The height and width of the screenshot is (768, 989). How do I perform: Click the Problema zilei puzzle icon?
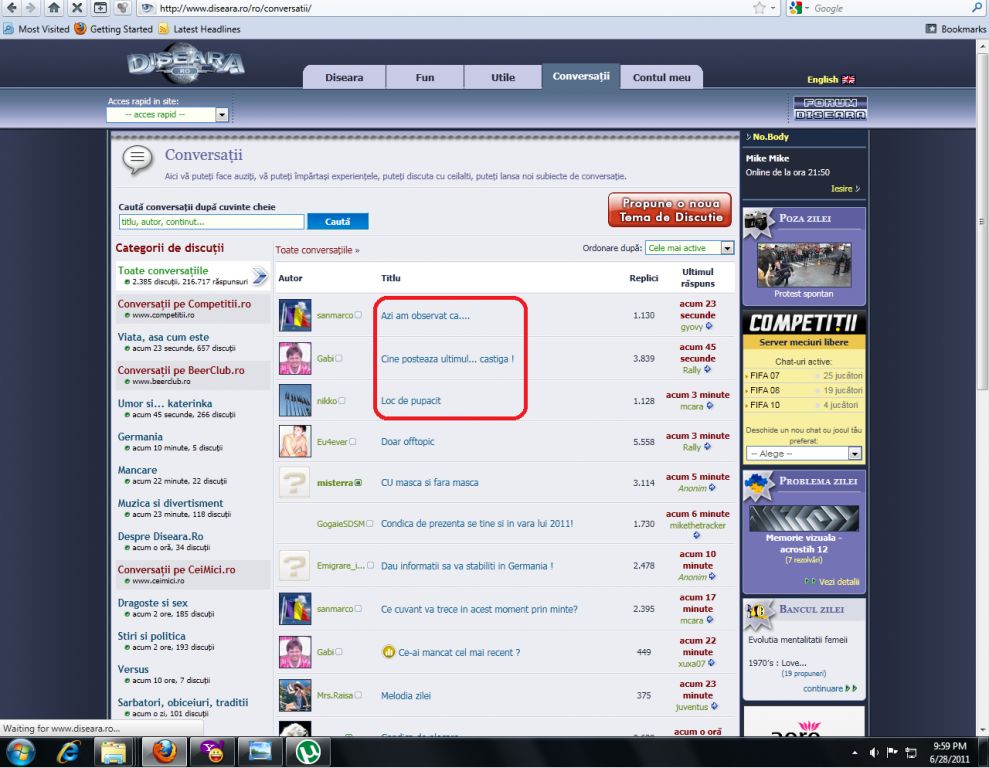pyautogui.click(x=758, y=485)
